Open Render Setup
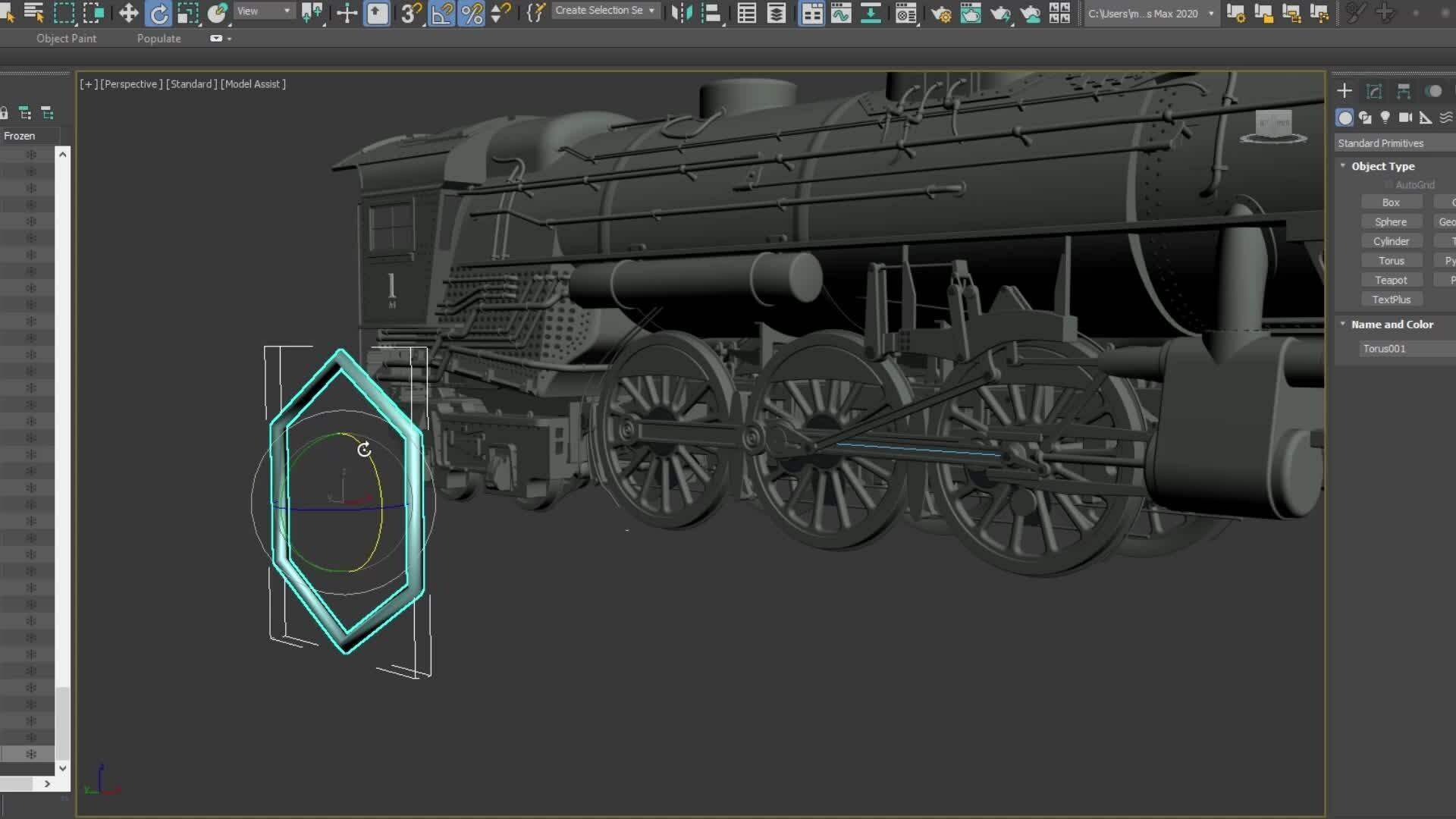The width and height of the screenshot is (1456, 819). [942, 13]
